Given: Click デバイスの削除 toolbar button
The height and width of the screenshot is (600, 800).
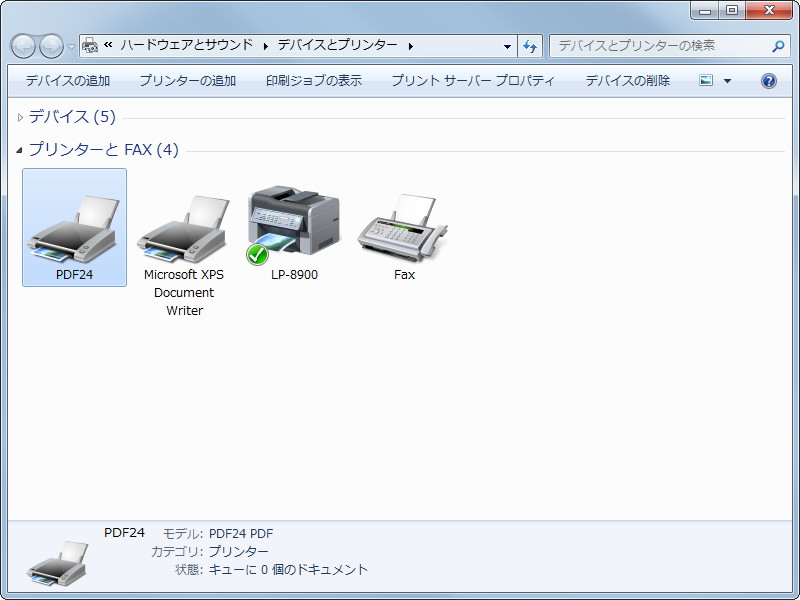Looking at the screenshot, I should (628, 81).
